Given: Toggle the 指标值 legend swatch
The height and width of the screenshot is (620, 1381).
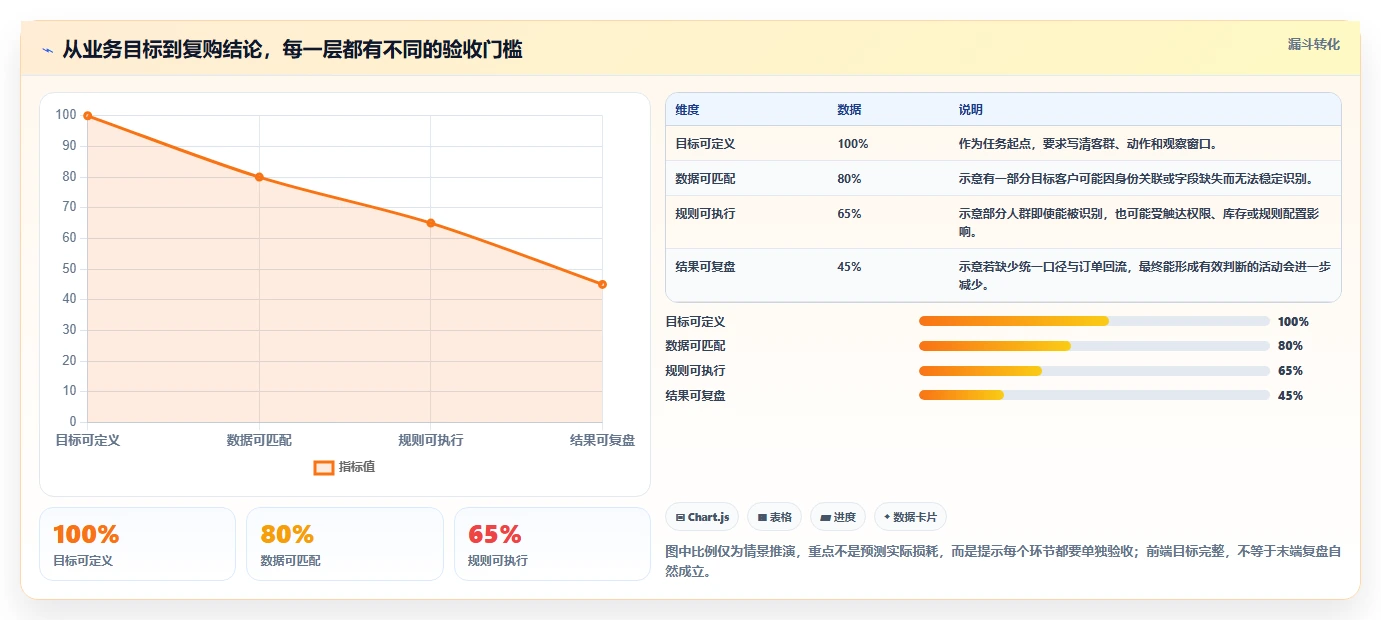Looking at the screenshot, I should pos(323,467).
